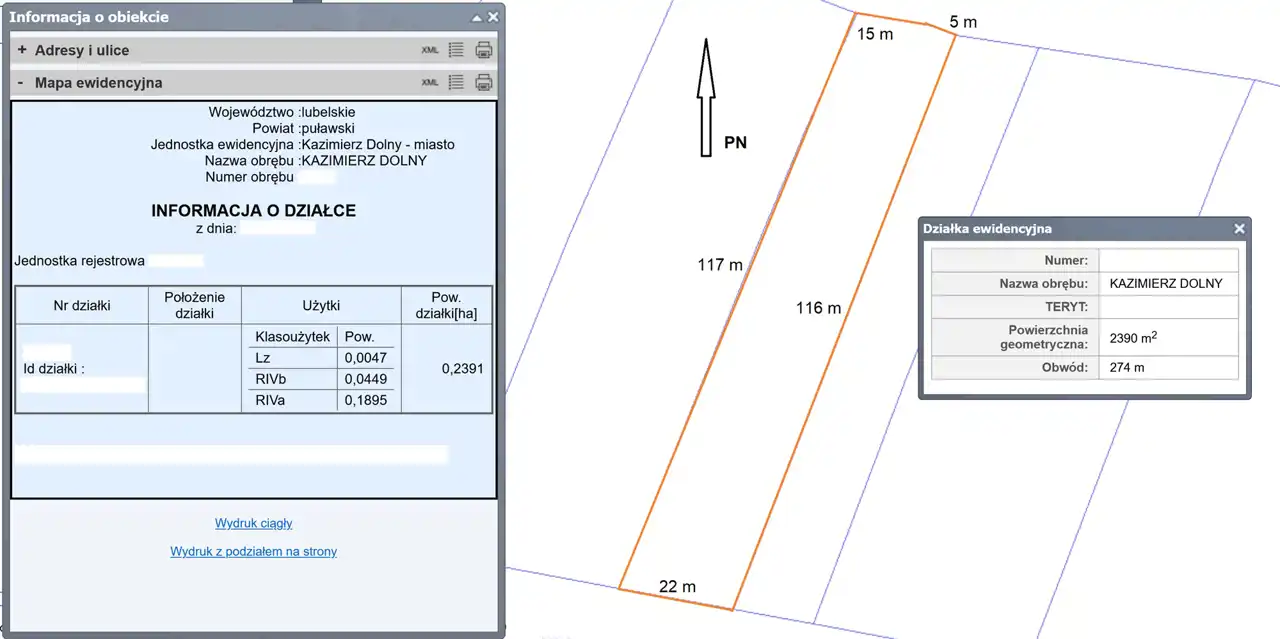The width and height of the screenshot is (1280, 639).
Task: Click the 117 m boundary length label
Action: [x=720, y=265]
